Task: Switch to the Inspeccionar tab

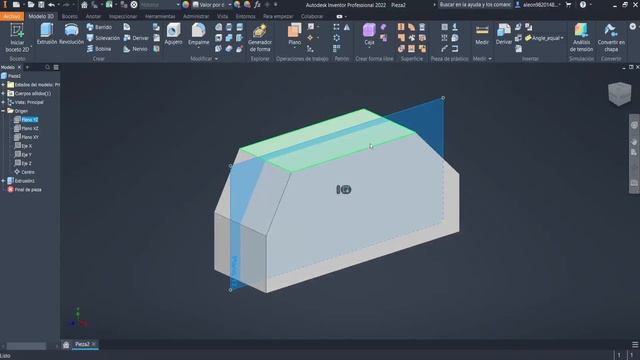Action: pos(123,16)
